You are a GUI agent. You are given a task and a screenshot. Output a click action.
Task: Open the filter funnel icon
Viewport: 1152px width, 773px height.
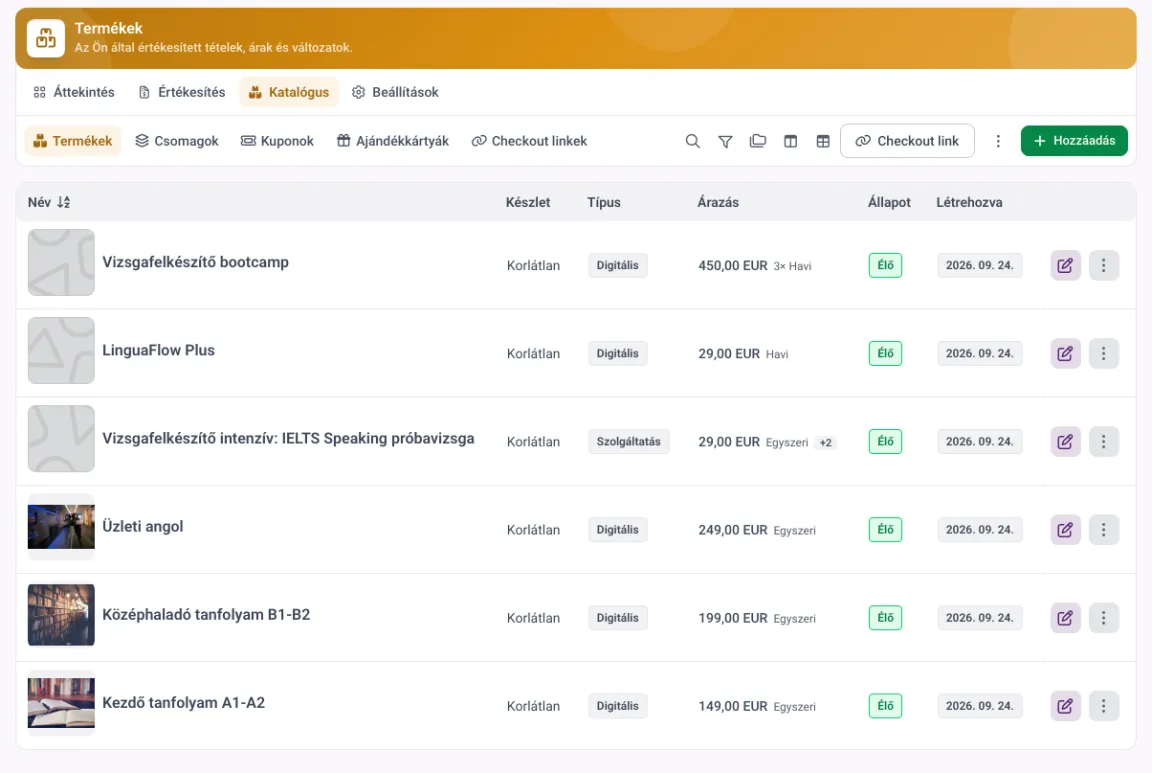(x=725, y=141)
